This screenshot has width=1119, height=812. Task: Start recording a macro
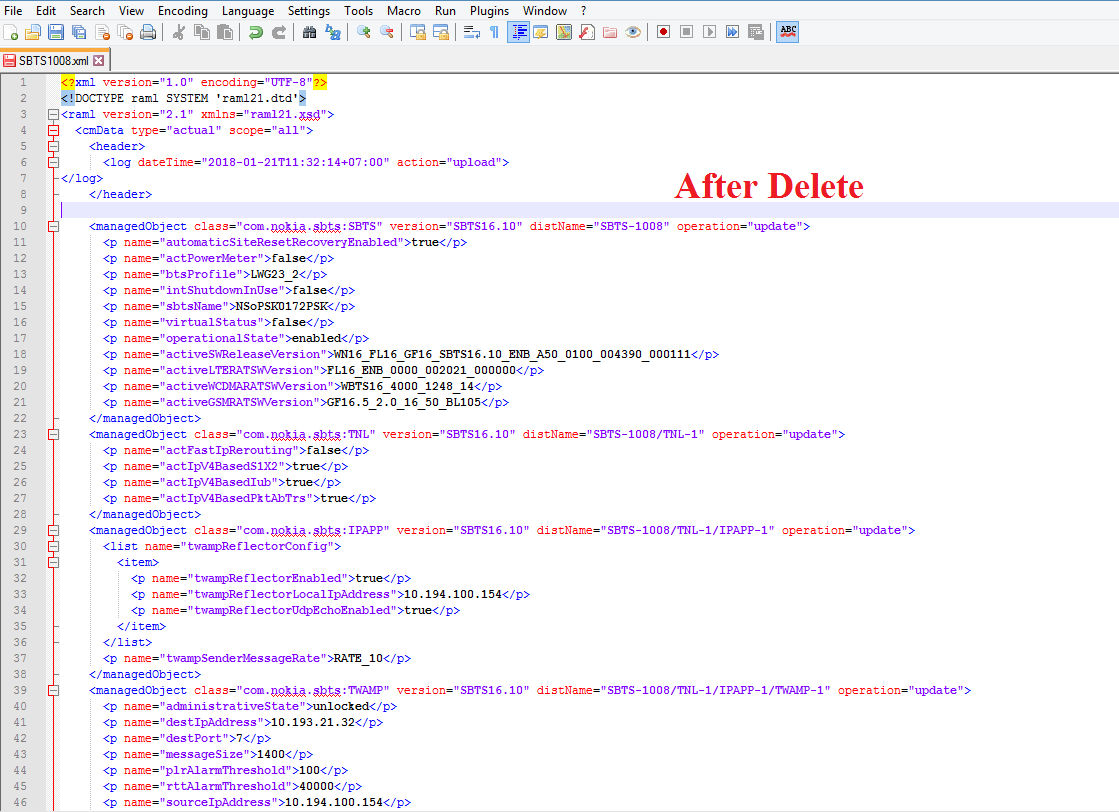click(662, 31)
